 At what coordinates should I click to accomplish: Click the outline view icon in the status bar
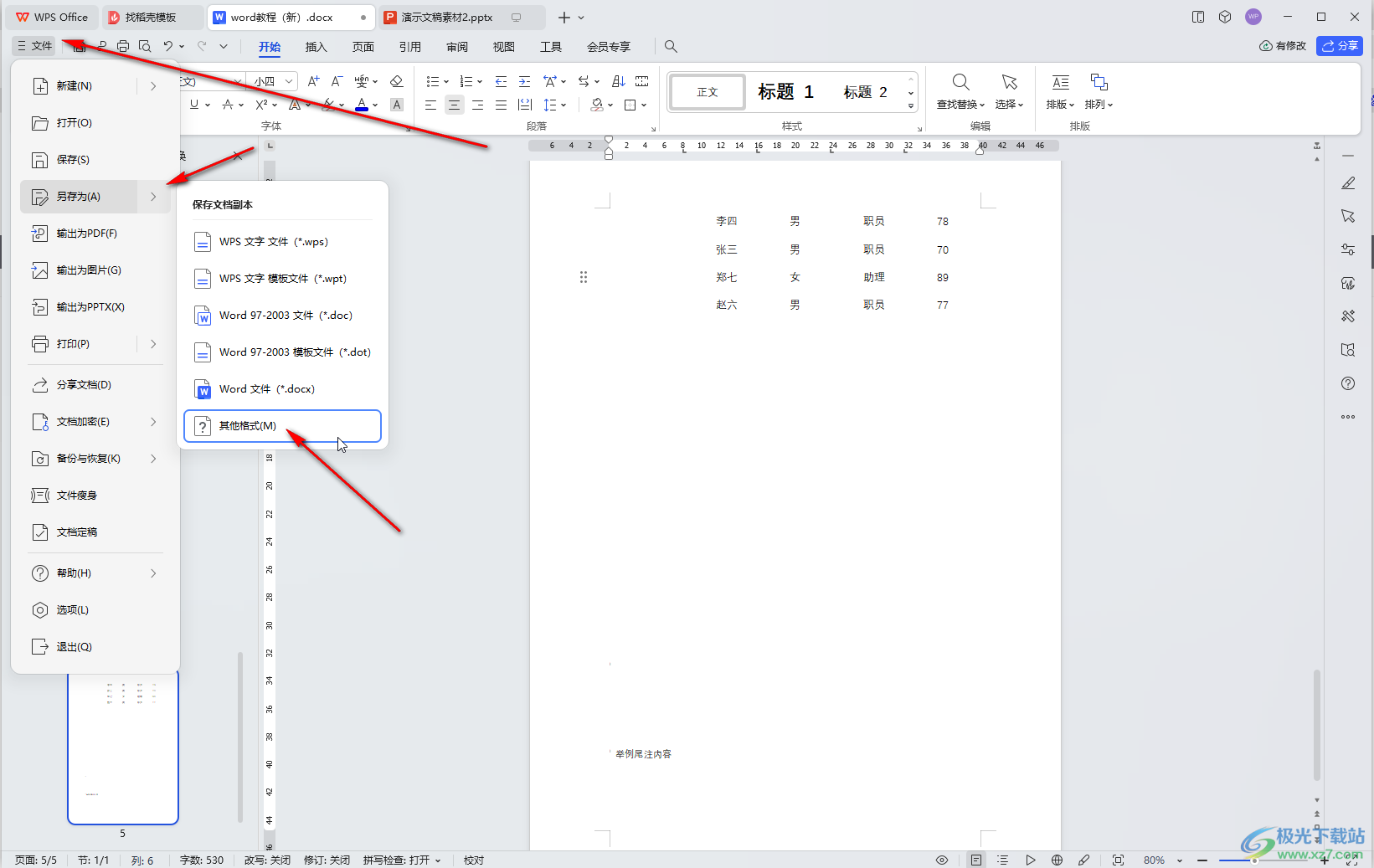[x=1002, y=860]
